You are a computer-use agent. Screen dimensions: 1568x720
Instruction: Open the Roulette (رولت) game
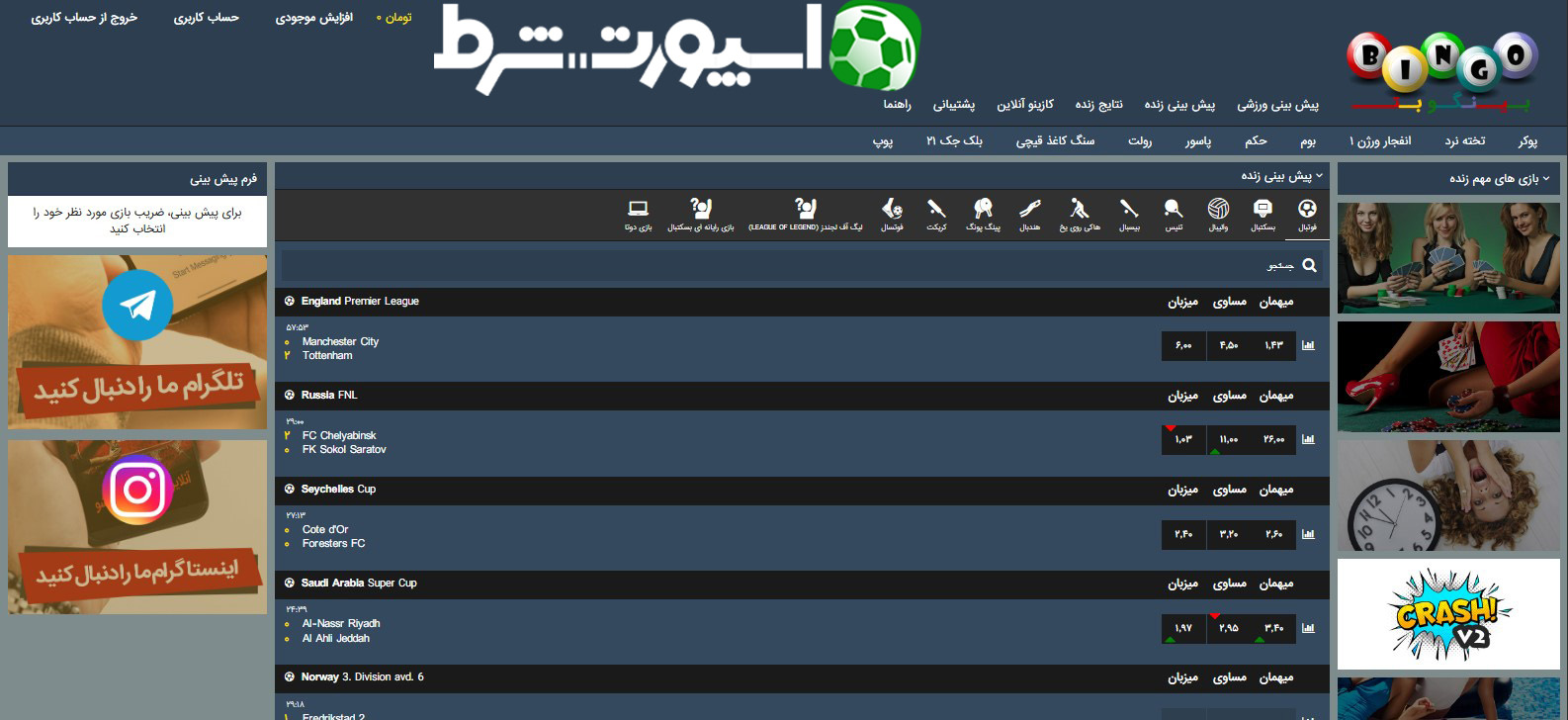coord(1140,140)
